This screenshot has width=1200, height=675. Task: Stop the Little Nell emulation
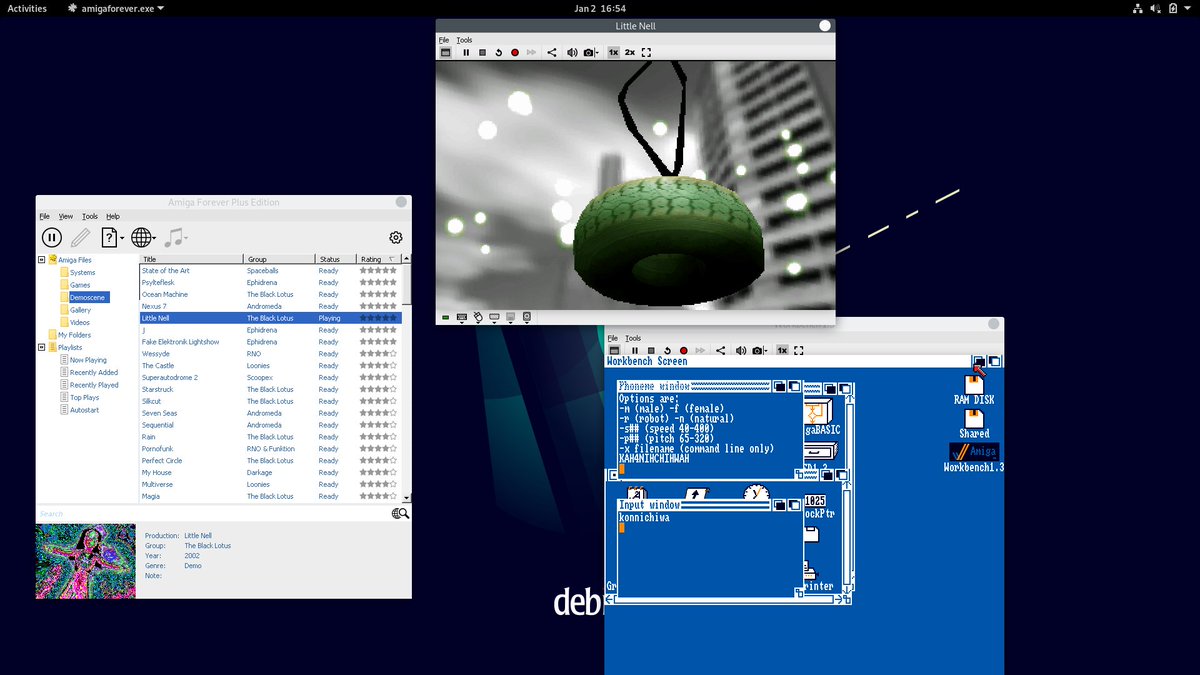482,52
